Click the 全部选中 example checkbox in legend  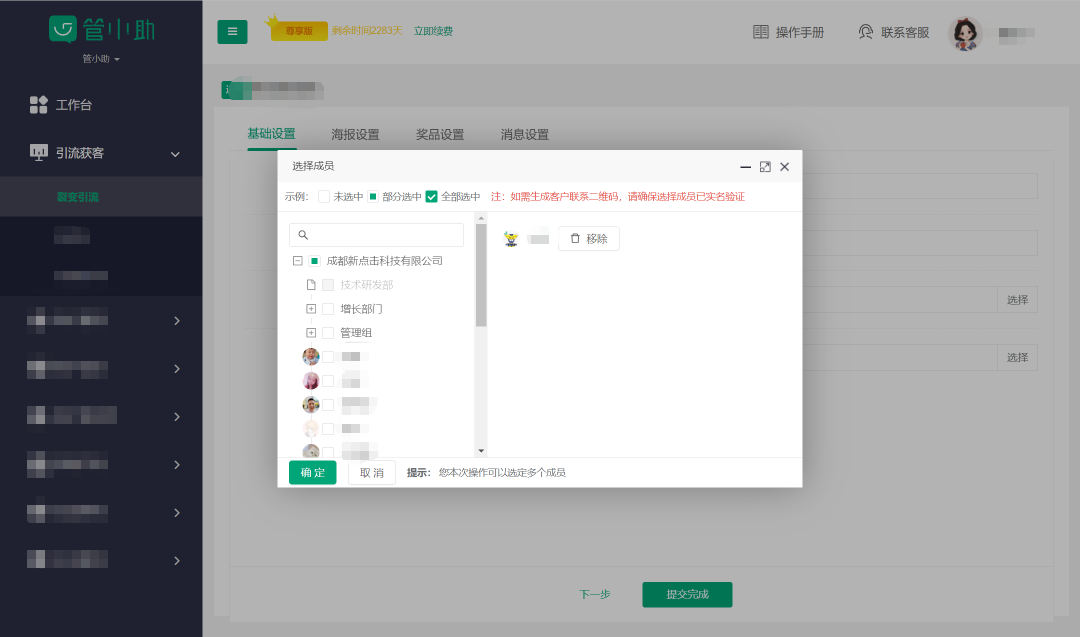click(x=431, y=197)
